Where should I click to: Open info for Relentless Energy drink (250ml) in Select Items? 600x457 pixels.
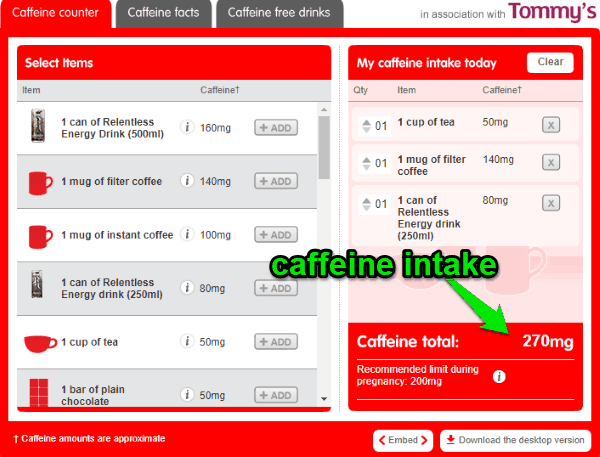click(187, 287)
